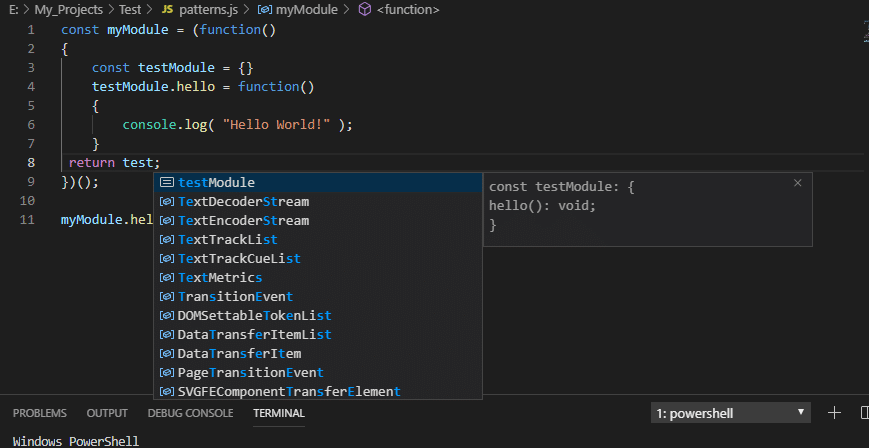
Task: Click Test folder in breadcrumb
Action: (x=130, y=9)
